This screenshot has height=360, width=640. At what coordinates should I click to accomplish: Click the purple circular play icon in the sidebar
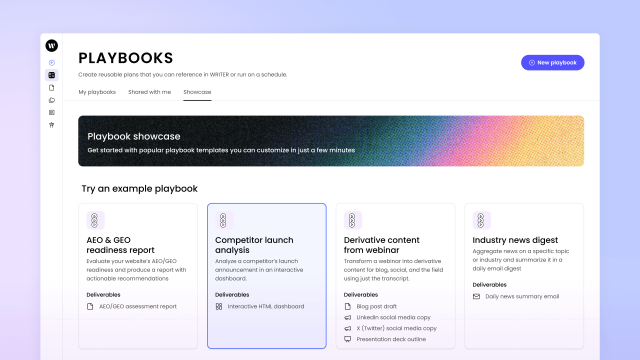(51, 63)
